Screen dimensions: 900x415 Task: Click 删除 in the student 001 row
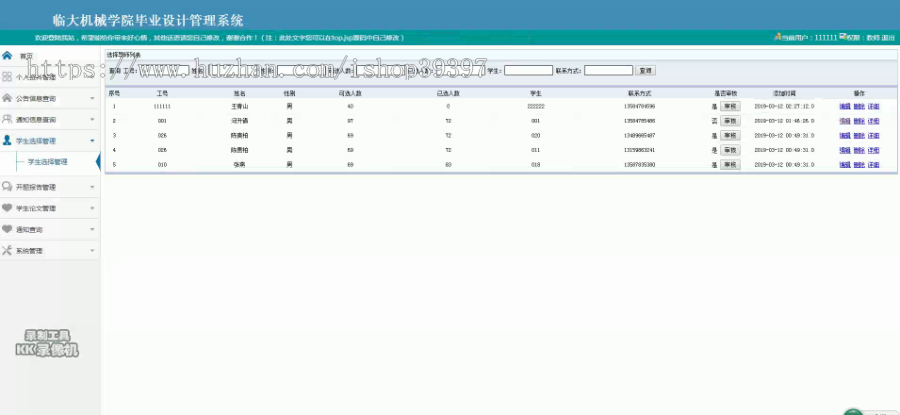(x=859, y=121)
